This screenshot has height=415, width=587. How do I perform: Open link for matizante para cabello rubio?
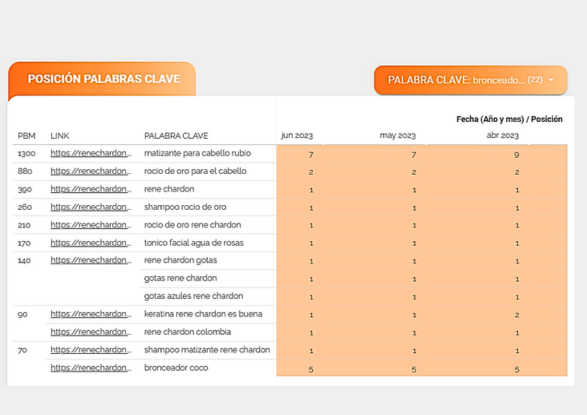point(91,153)
